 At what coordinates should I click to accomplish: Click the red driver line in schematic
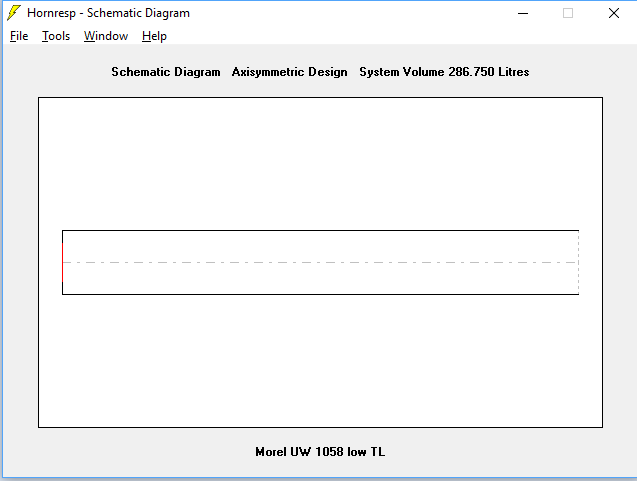(x=63, y=262)
